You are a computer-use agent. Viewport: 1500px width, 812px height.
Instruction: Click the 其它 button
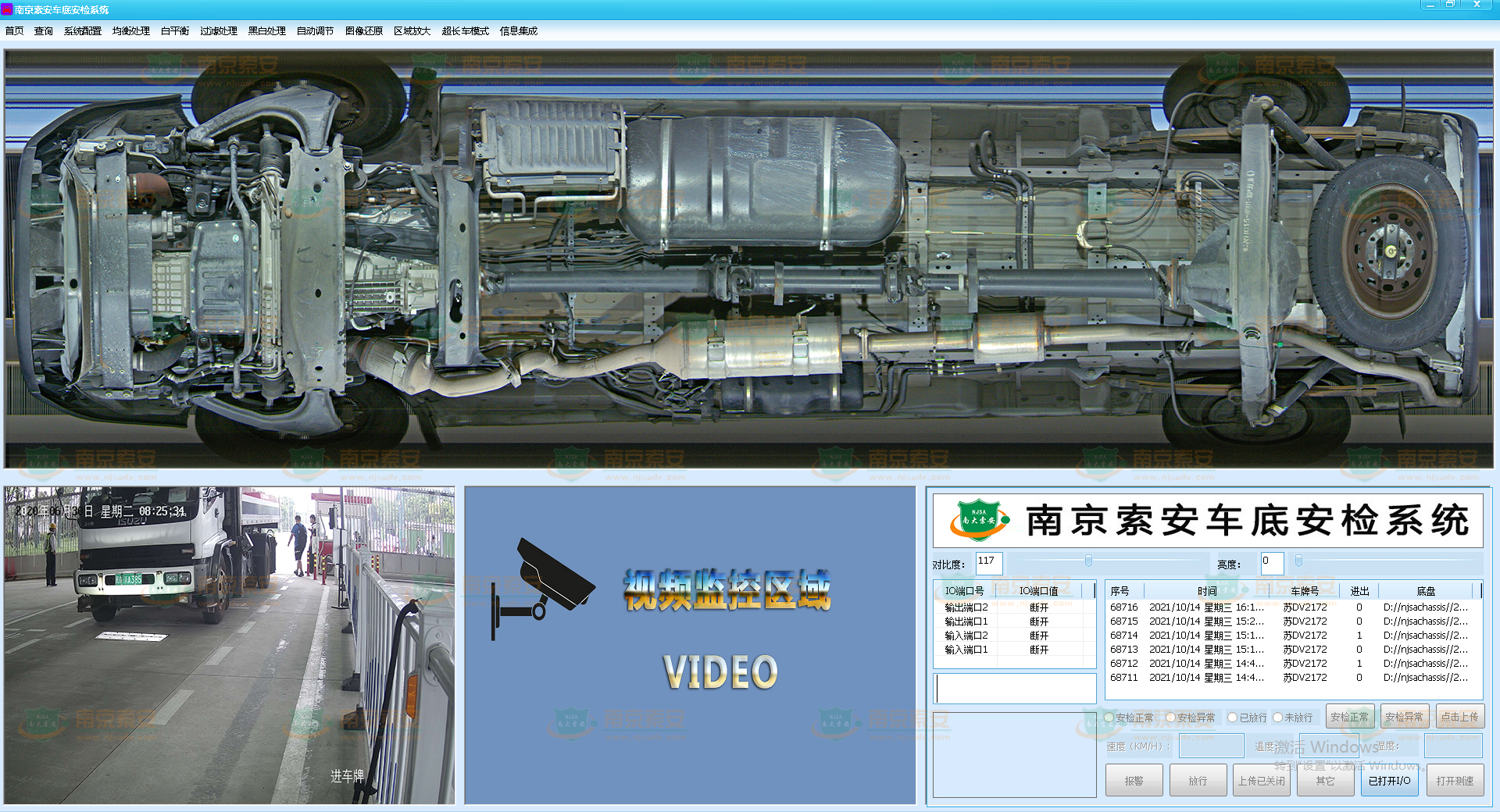click(x=1326, y=781)
